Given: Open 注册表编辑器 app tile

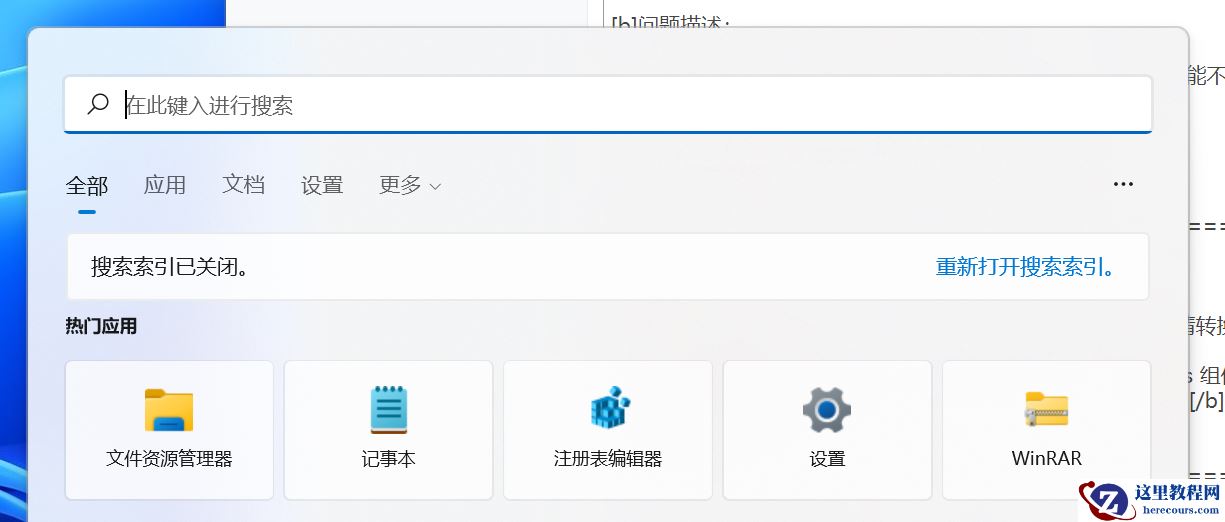Looking at the screenshot, I should (608, 430).
